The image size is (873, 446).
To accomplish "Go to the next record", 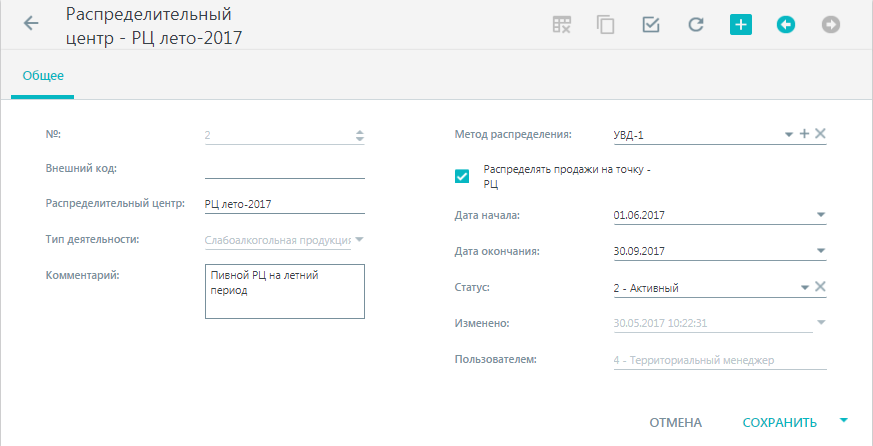I will [x=831, y=24].
